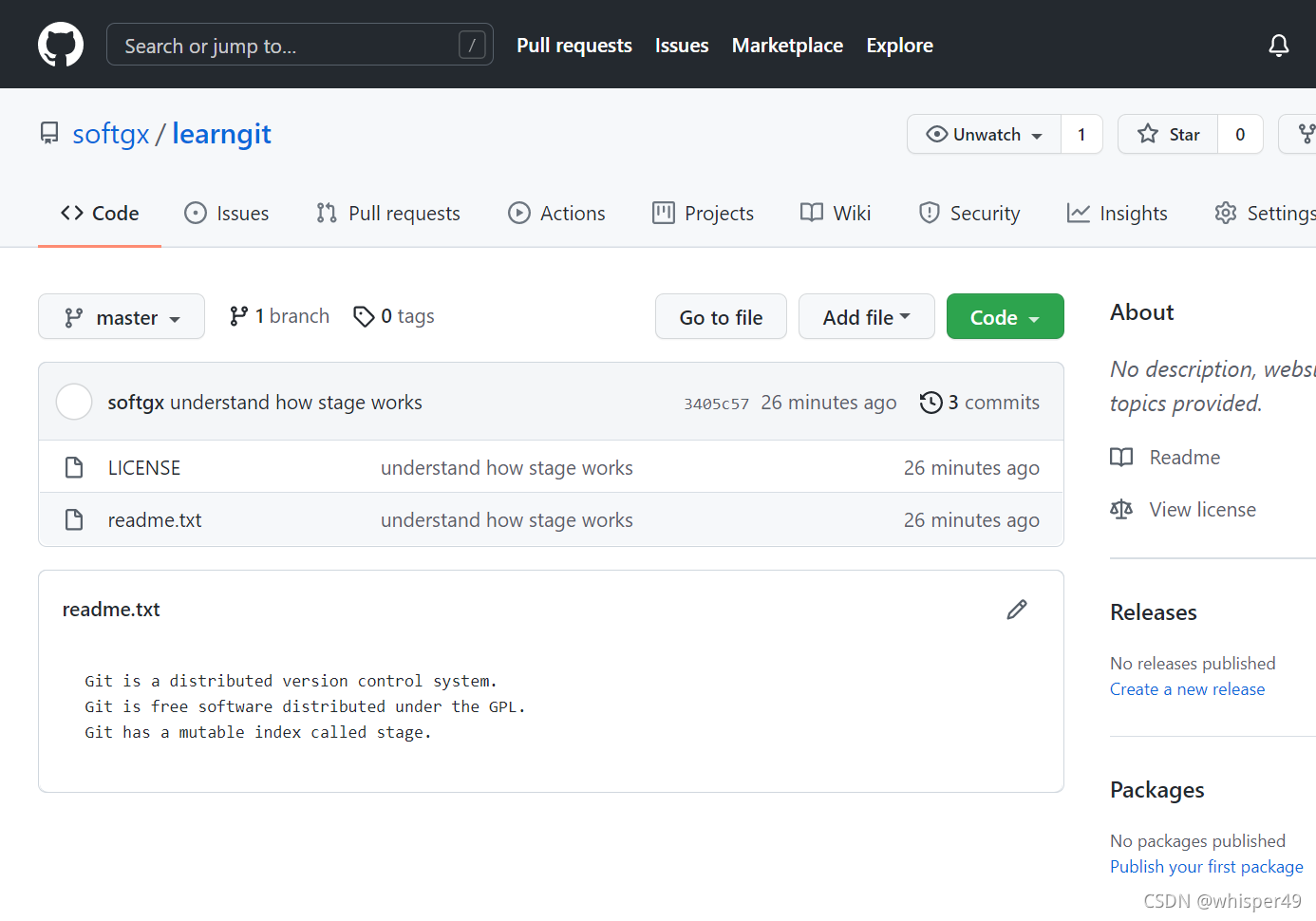This screenshot has width=1316, height=921.
Task: Switch to the Issues repository tab
Action: coord(227,214)
